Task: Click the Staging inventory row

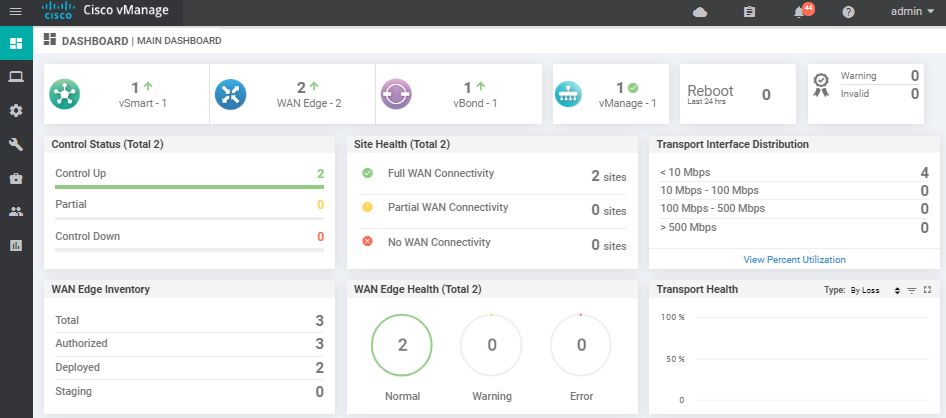Action: (x=189, y=391)
